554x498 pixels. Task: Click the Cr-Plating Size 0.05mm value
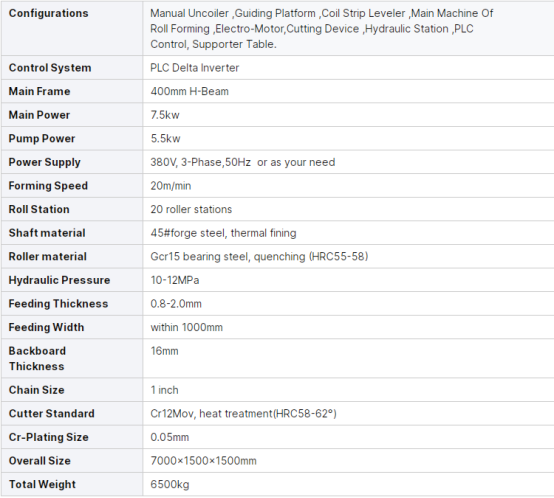(x=170, y=438)
